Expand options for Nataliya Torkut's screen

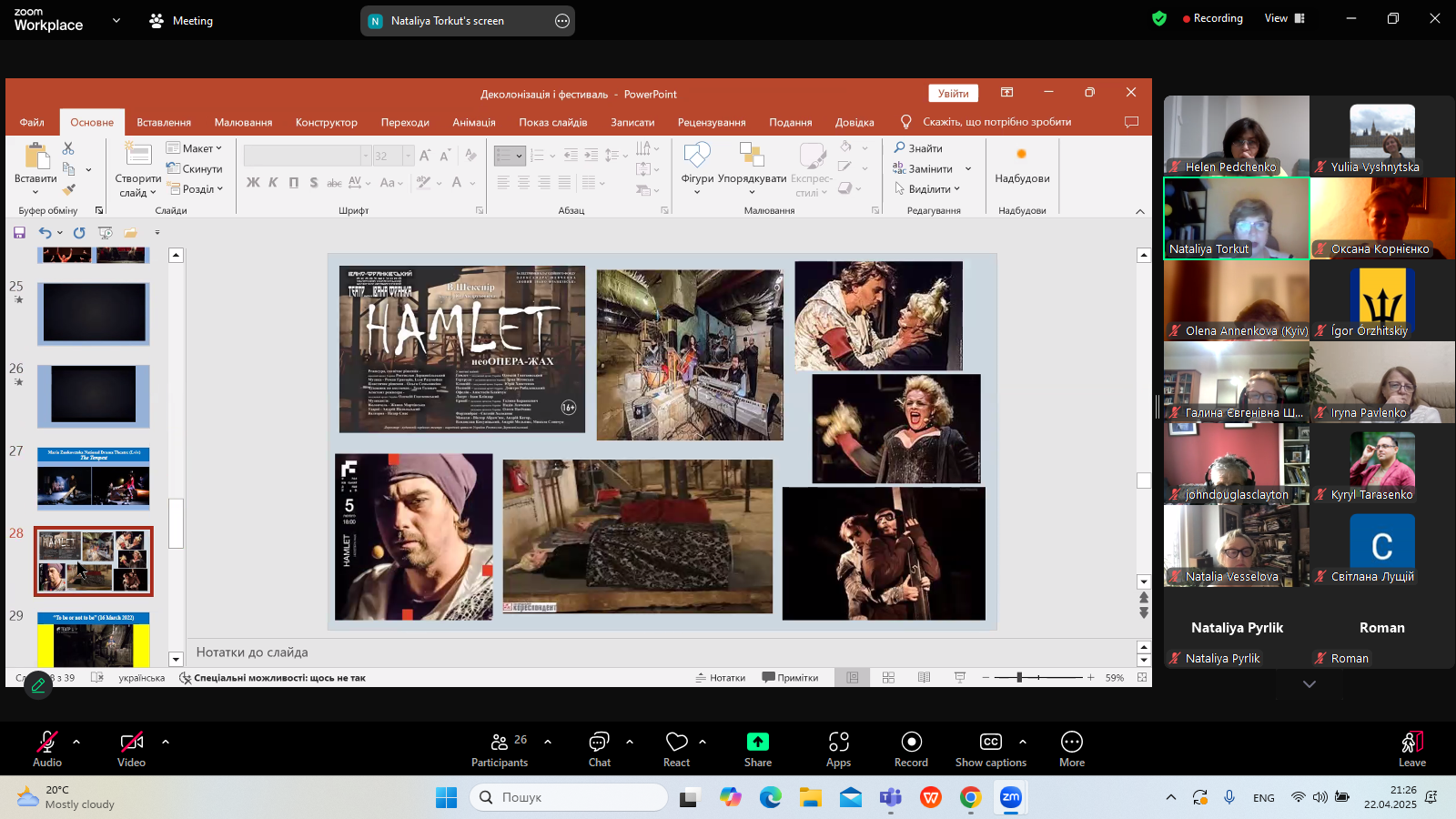562,21
